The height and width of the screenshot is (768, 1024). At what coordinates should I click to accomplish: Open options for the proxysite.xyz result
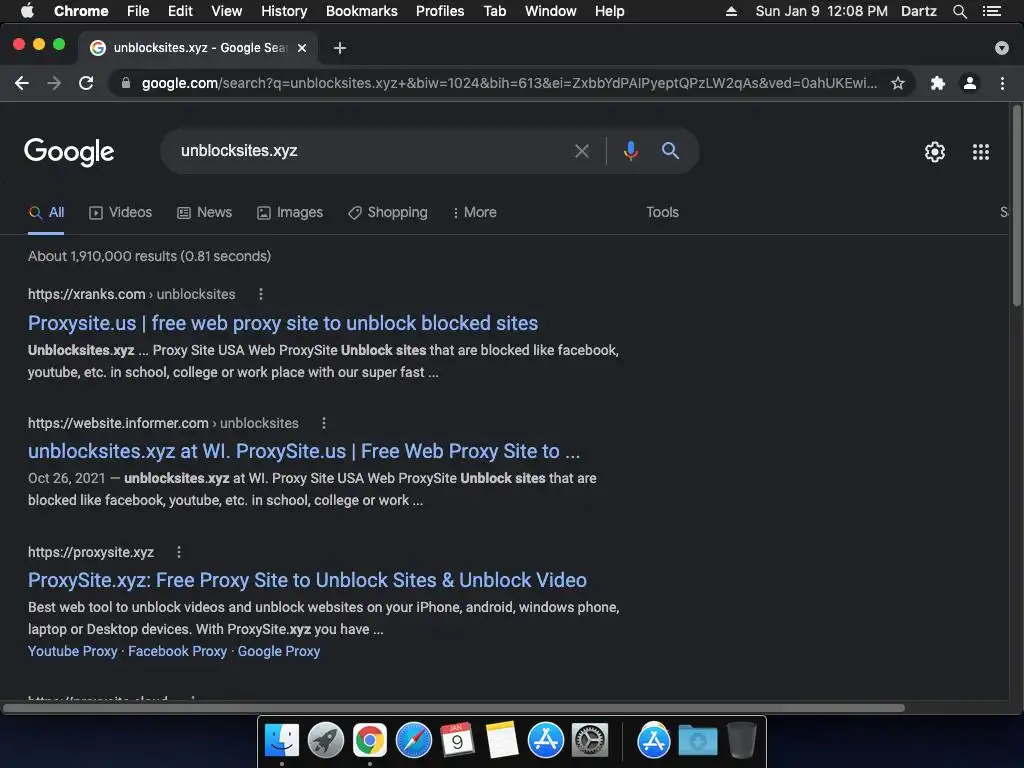pos(179,552)
